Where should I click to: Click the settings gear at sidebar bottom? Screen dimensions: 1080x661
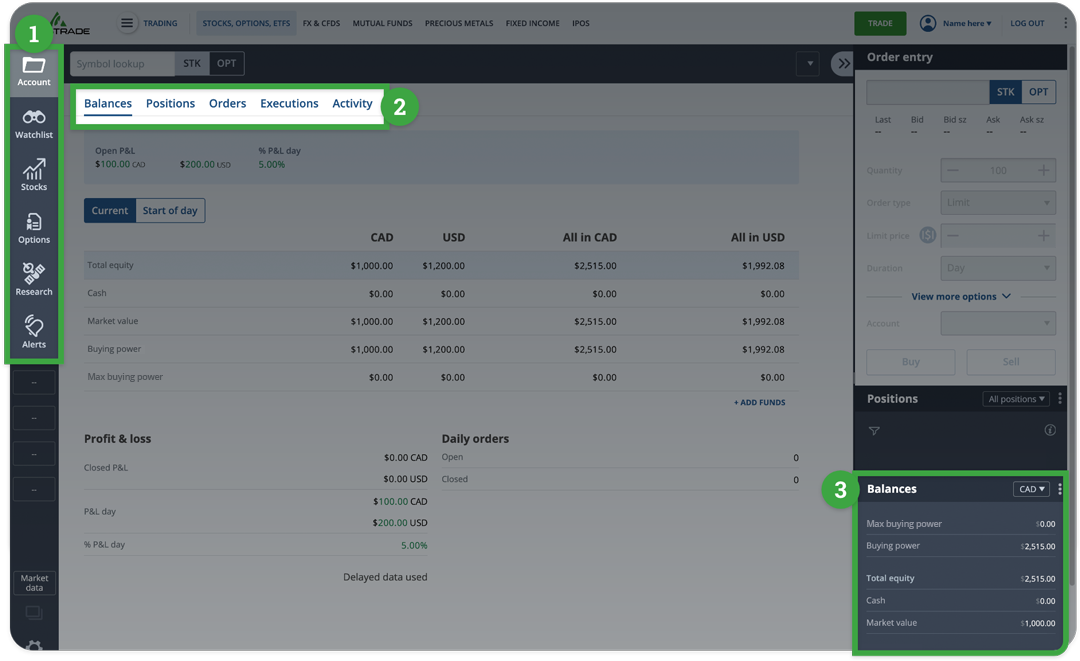(33, 648)
